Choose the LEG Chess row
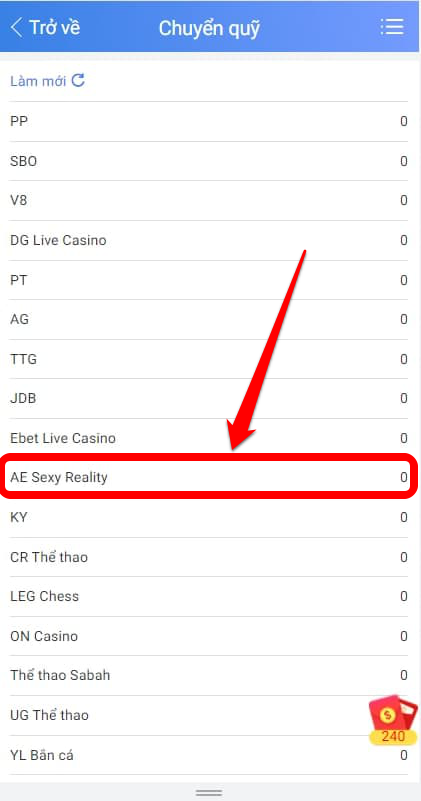Screen dimensions: 421x801 pos(209,597)
